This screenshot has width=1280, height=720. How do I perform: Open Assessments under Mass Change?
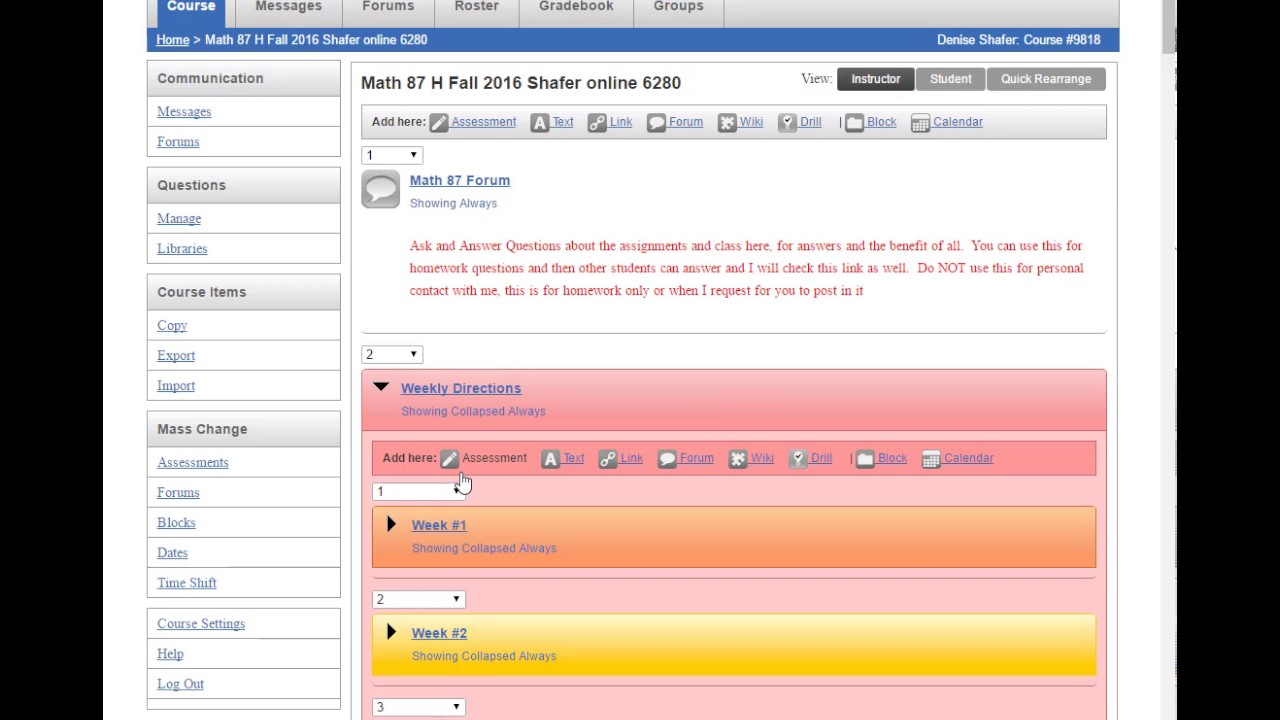[193, 463]
